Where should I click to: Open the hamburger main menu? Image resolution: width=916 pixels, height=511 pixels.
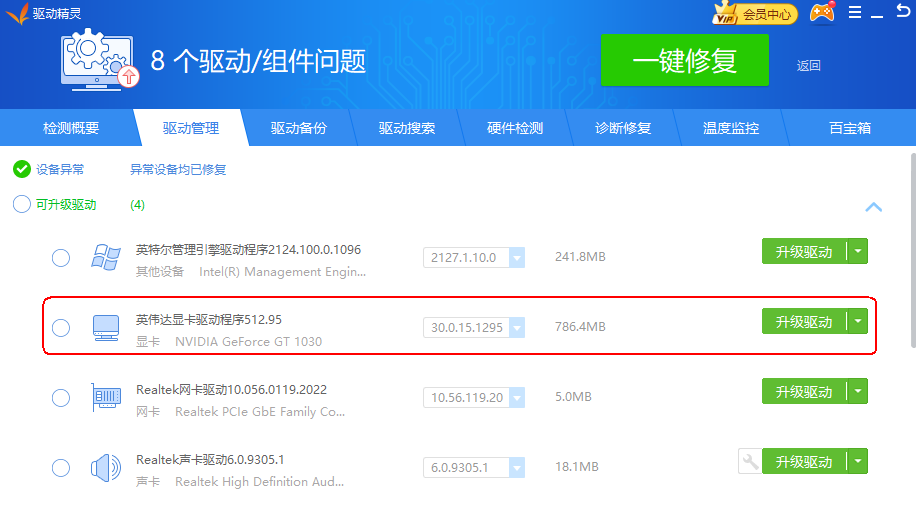click(855, 12)
